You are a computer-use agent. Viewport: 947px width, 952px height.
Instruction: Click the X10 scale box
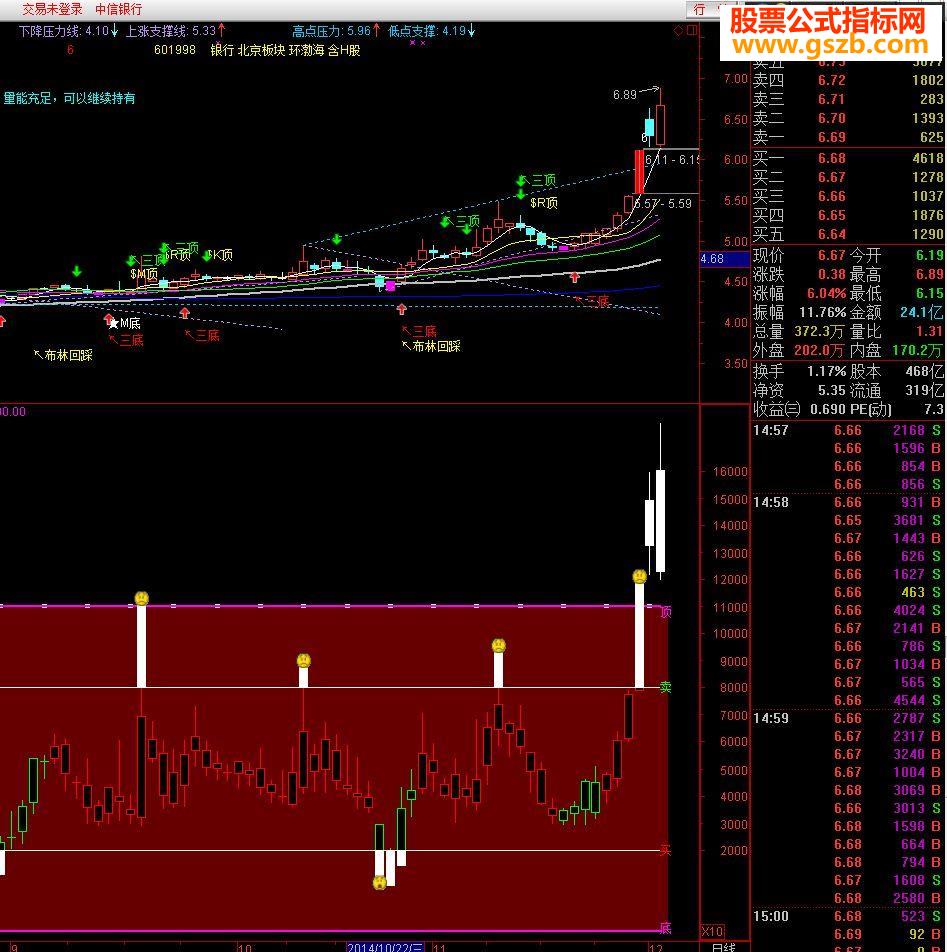pyautogui.click(x=713, y=931)
